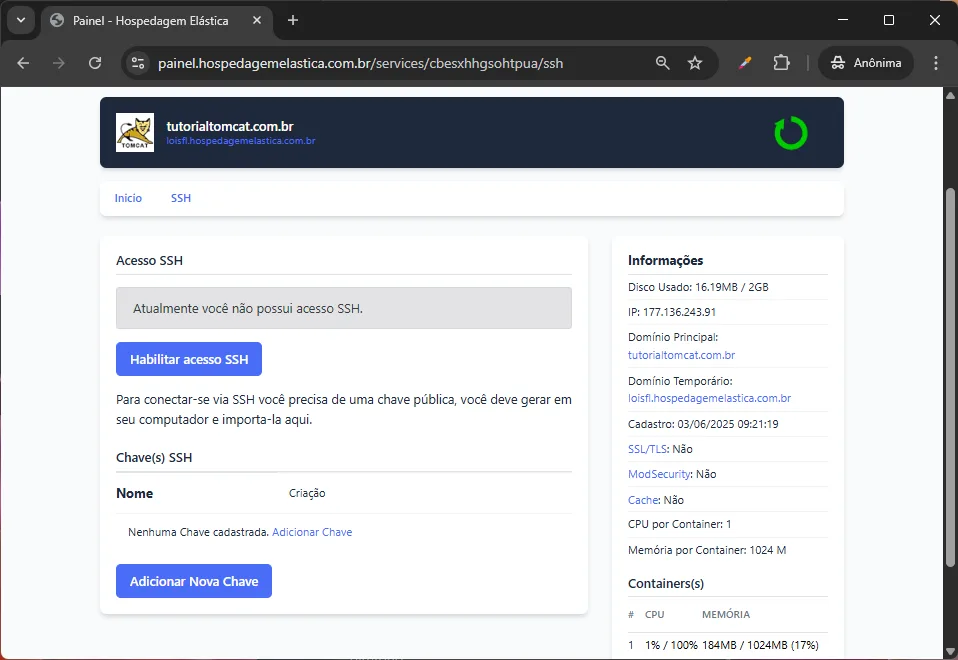Click the Memória por Container: 1024 M text
958x660 pixels.
pyautogui.click(x=707, y=550)
